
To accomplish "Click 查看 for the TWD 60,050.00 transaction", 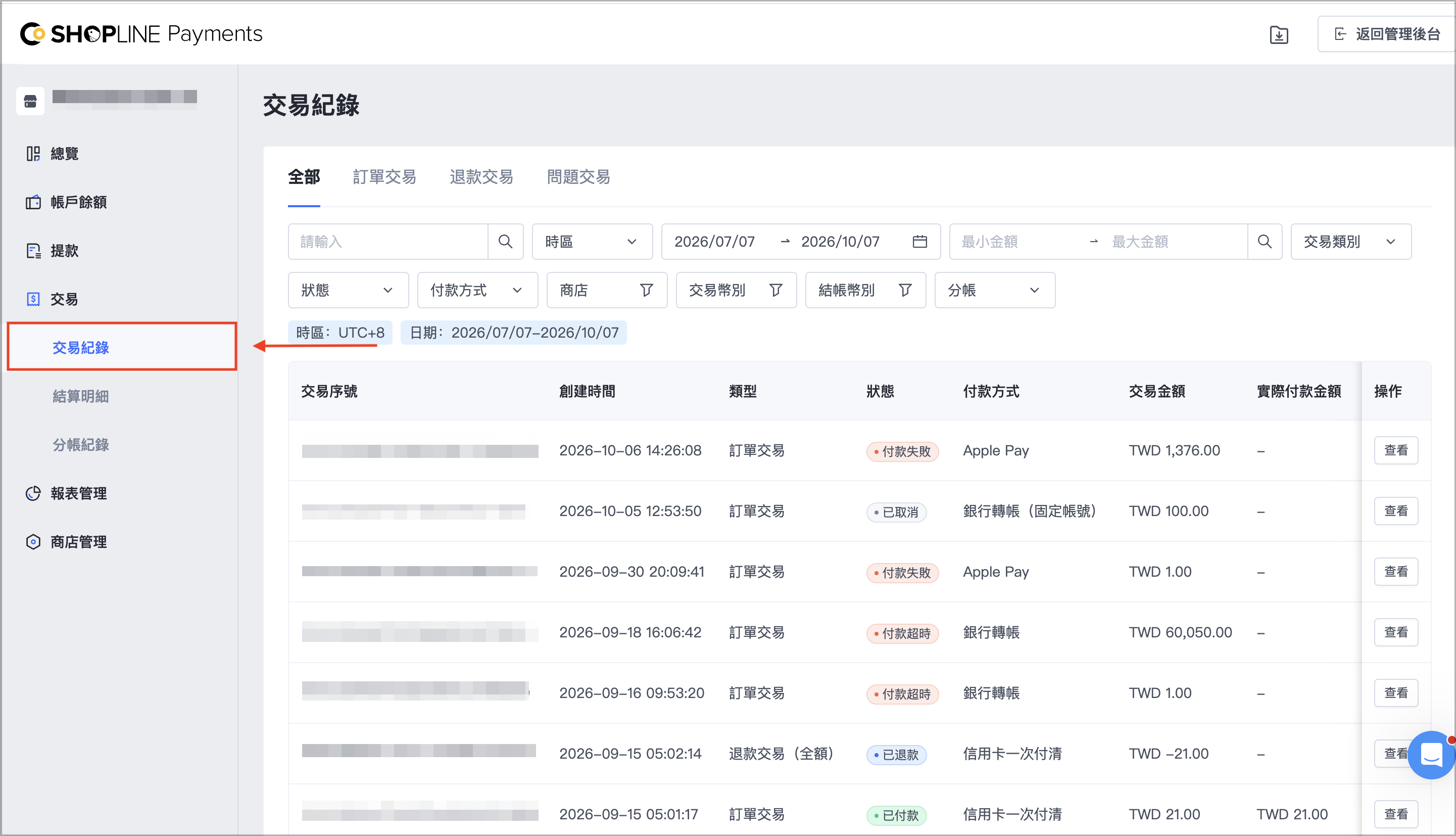I will (1396, 632).
